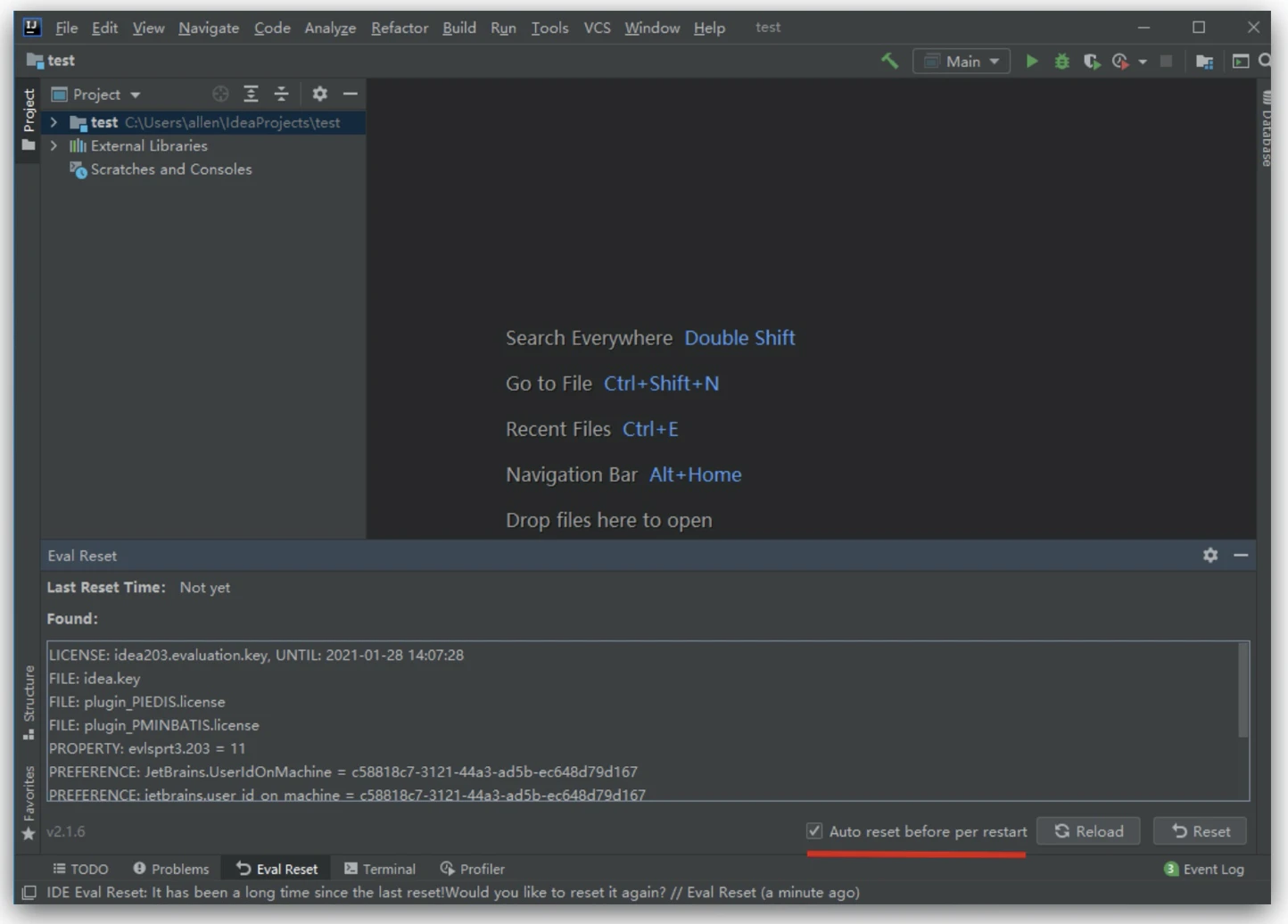
Task: Select LICENSE idea203.evaluation.key line
Action: click(257, 655)
